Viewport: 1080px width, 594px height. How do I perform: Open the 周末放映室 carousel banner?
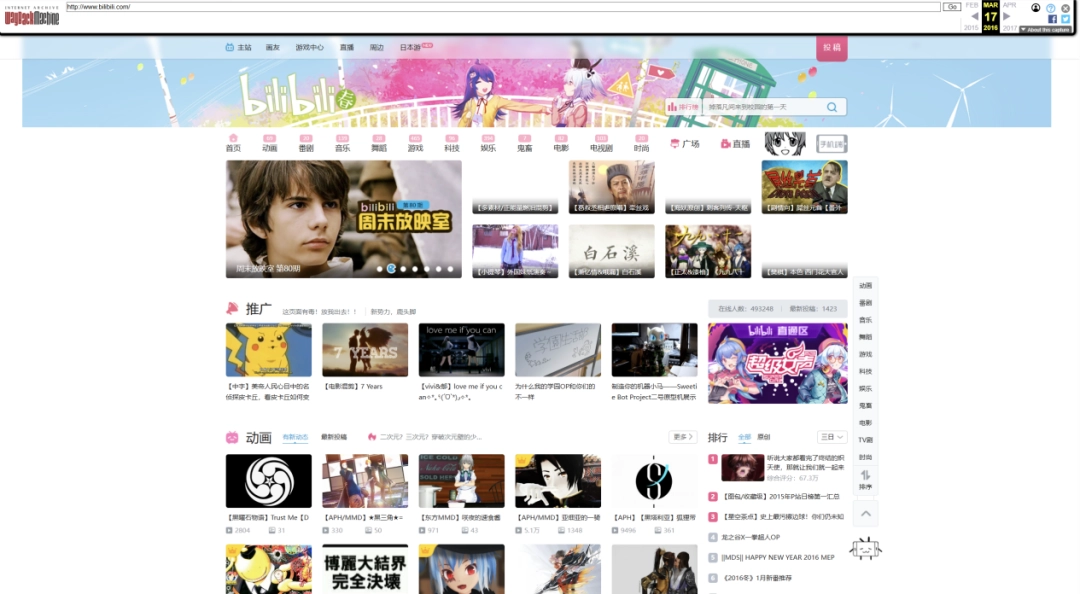(344, 219)
